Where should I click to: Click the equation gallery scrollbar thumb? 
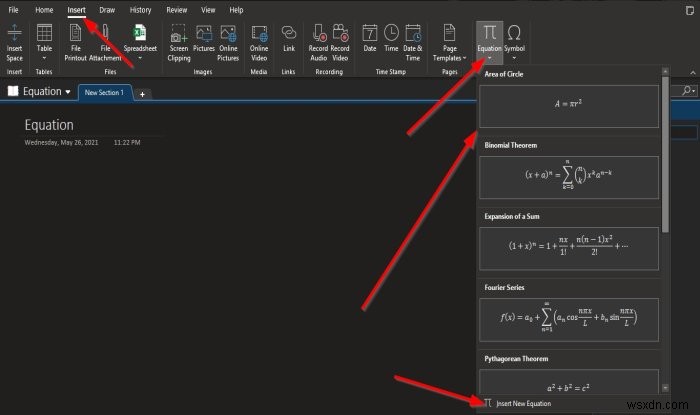[x=665, y=154]
